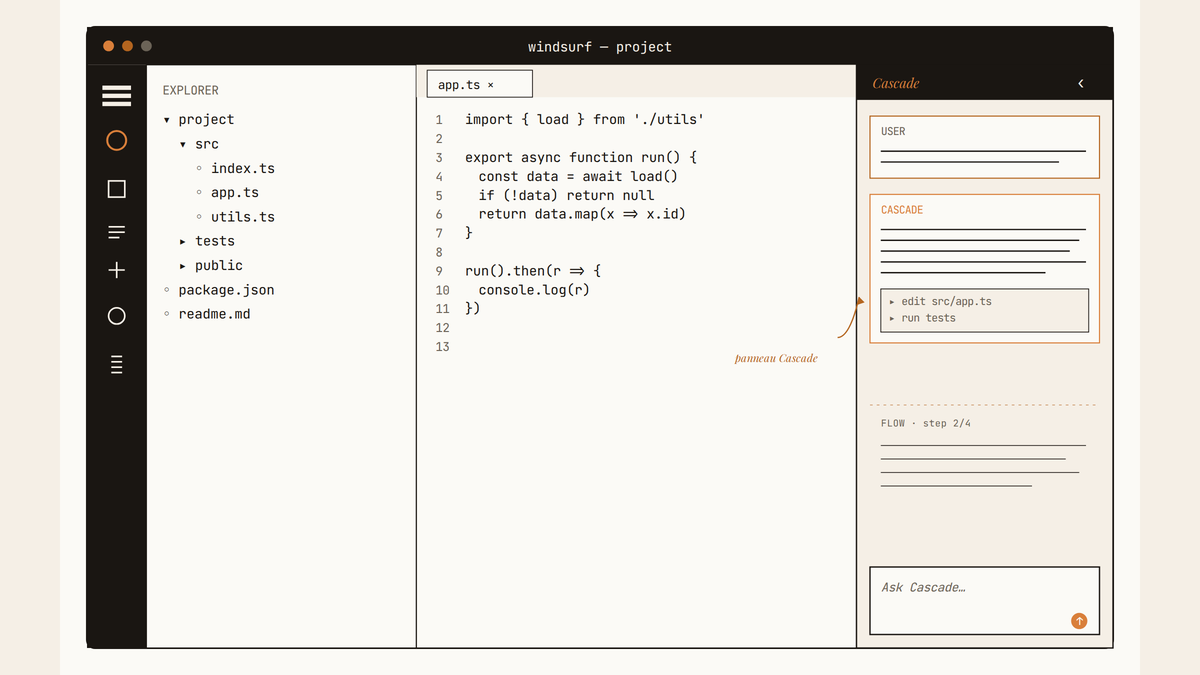Click 'export async function run()' line
This screenshot has height=675, width=1200.
coord(581,157)
